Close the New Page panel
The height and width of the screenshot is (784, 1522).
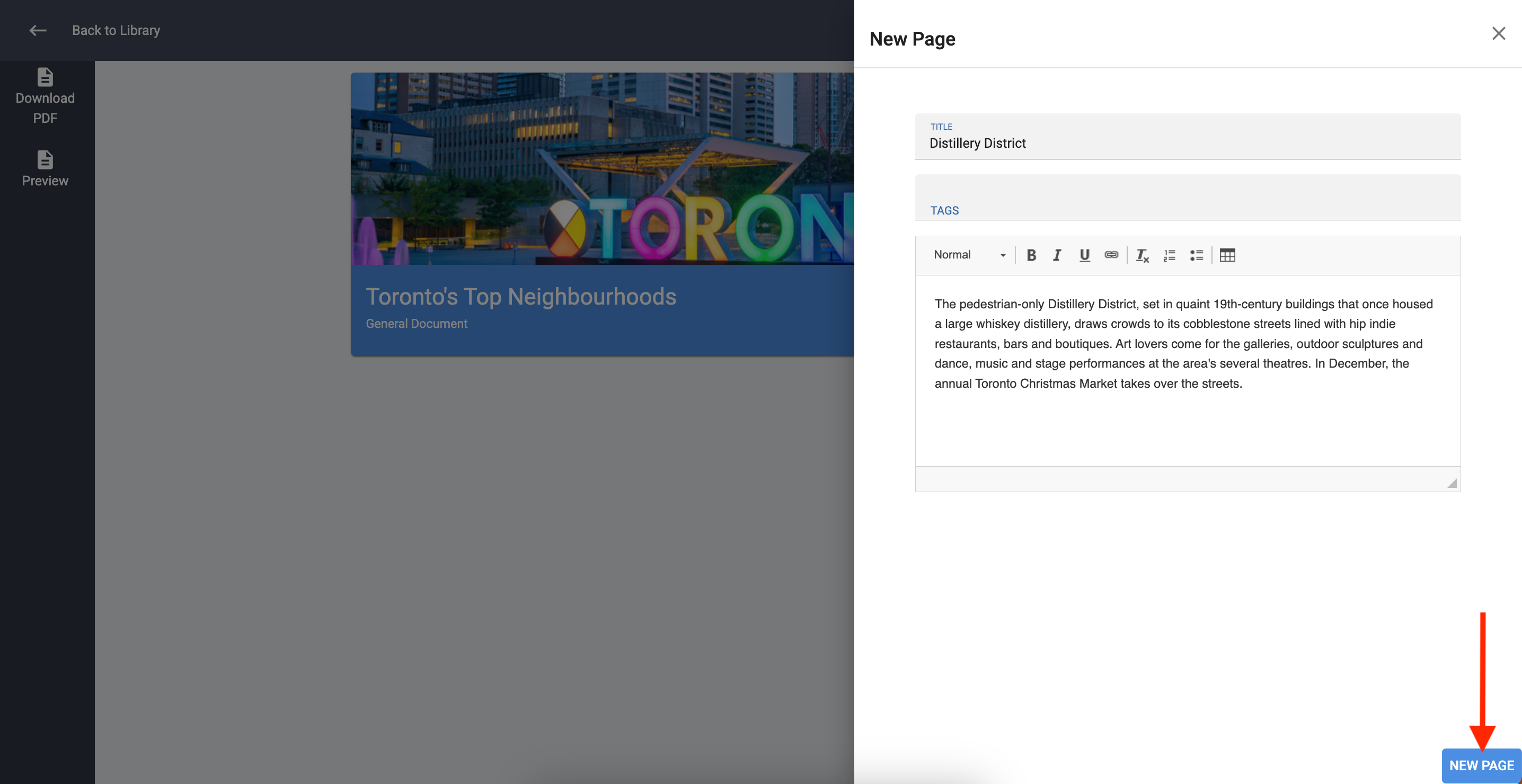pos(1498,34)
